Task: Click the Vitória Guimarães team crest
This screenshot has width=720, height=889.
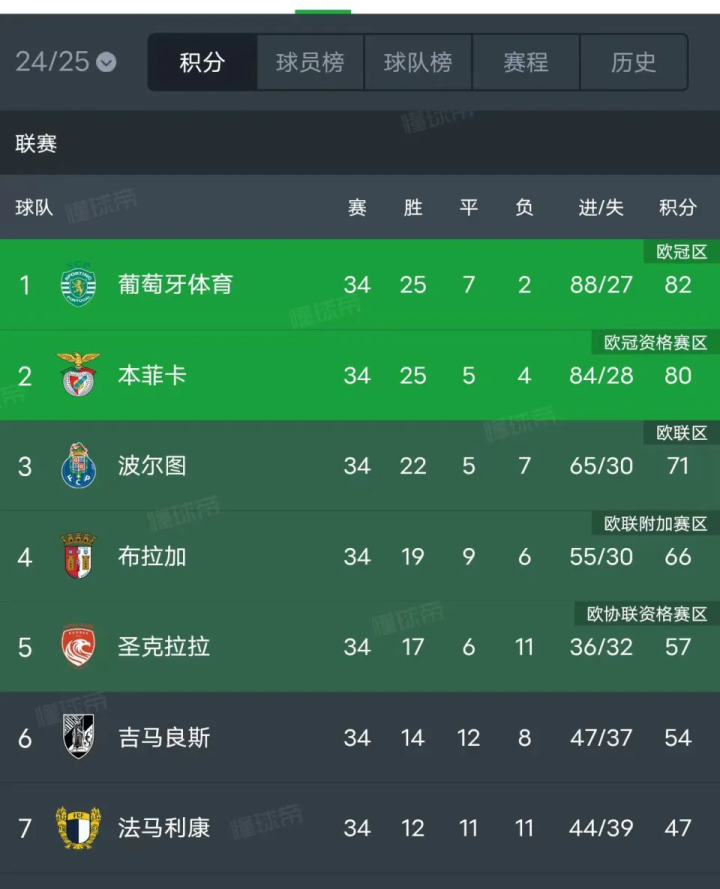Action: pos(78,738)
